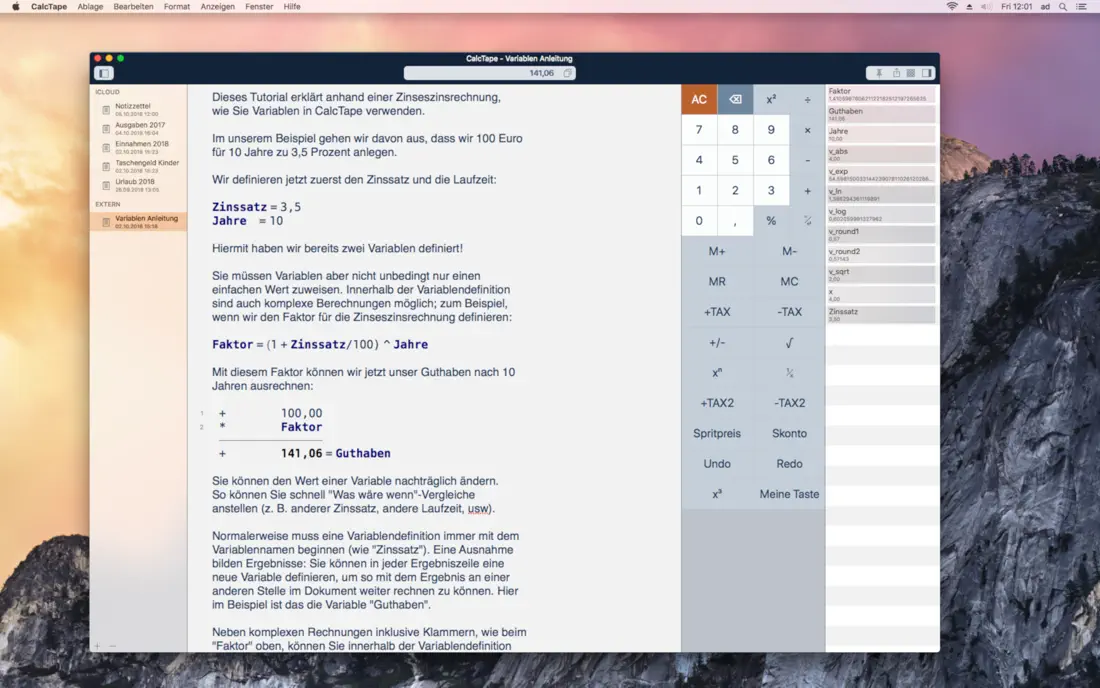Click the number 0 key
1100x688 pixels.
(x=699, y=221)
